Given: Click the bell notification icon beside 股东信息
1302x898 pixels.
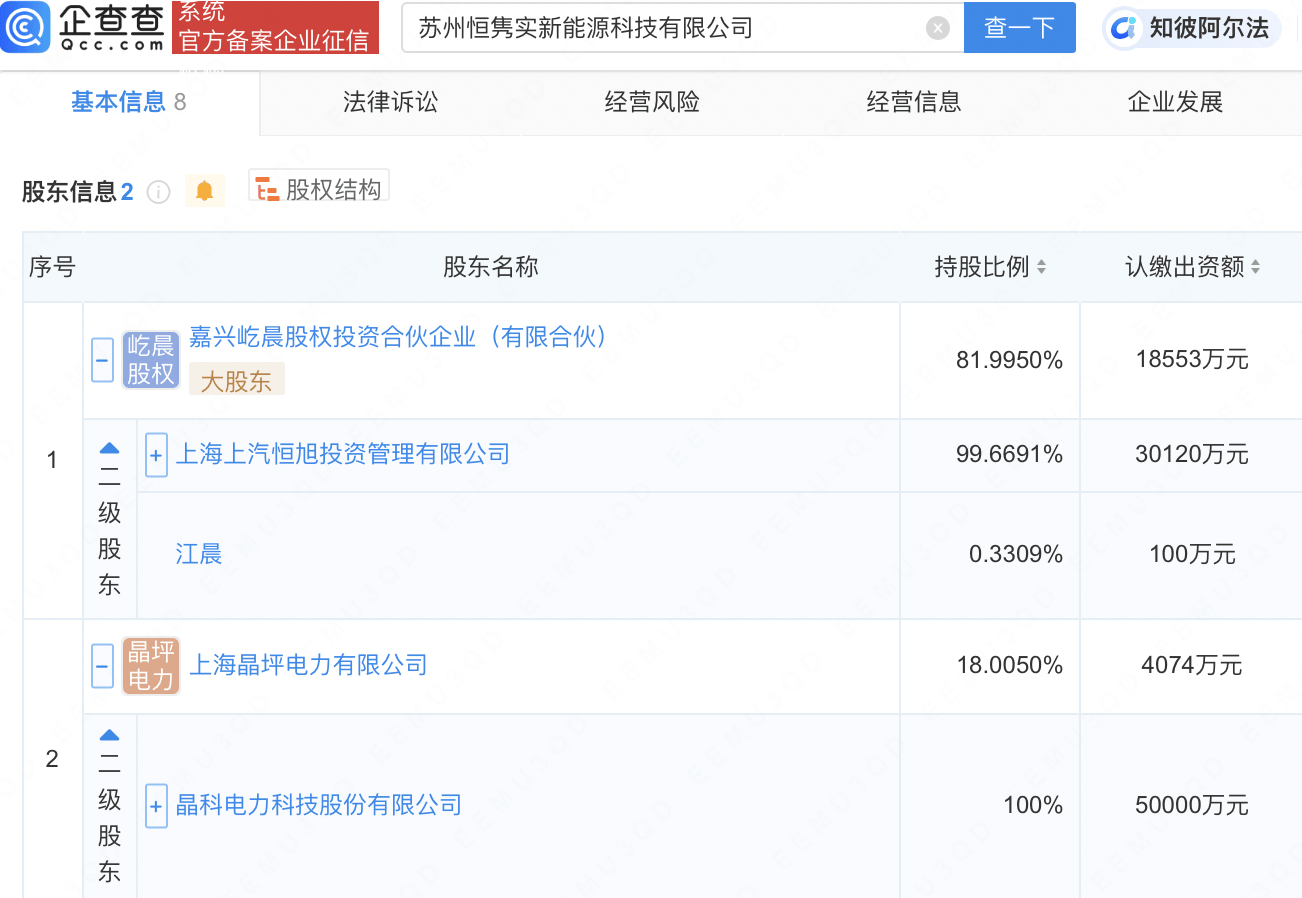Looking at the screenshot, I should (x=206, y=190).
